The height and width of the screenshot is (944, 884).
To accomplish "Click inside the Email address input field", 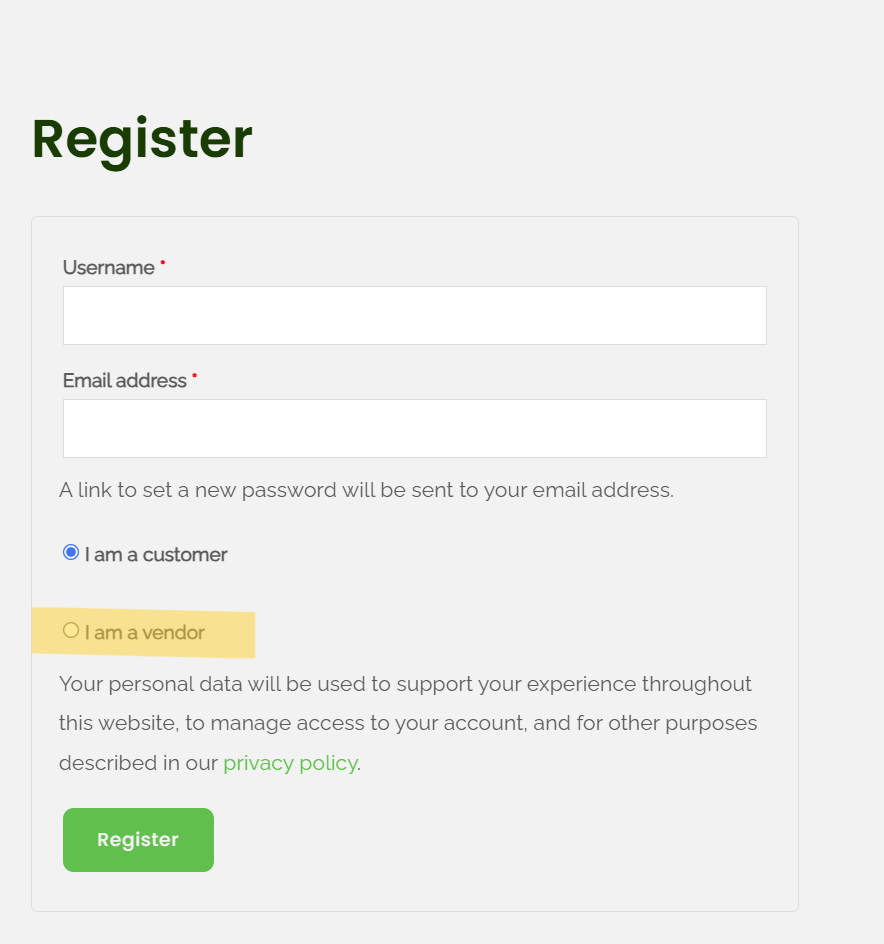I will click(x=414, y=428).
